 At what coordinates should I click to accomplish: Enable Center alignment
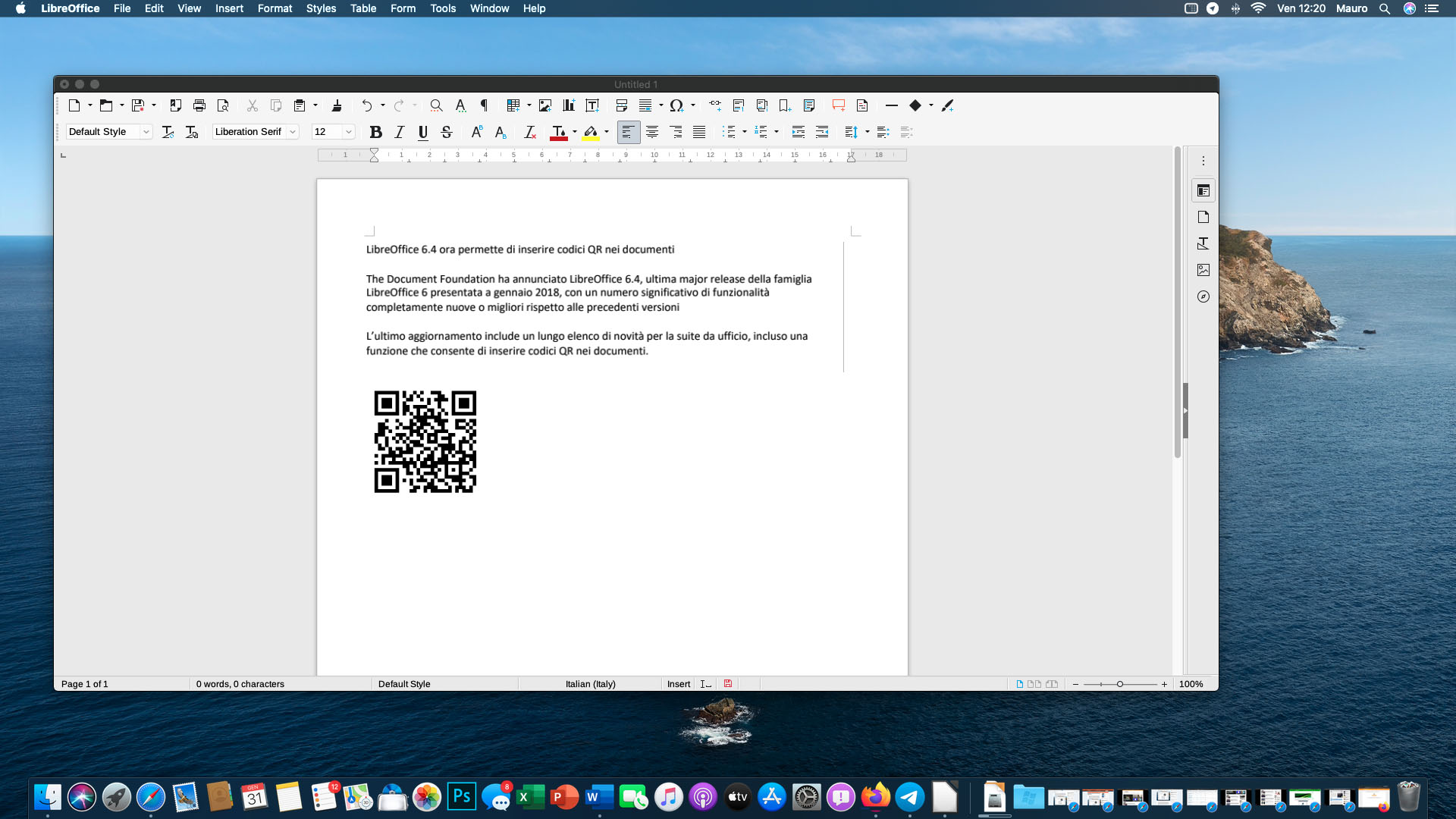point(652,132)
